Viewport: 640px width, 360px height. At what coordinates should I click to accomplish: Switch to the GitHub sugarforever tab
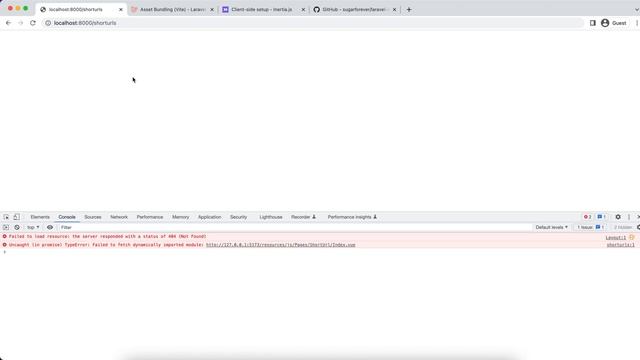tap(353, 9)
